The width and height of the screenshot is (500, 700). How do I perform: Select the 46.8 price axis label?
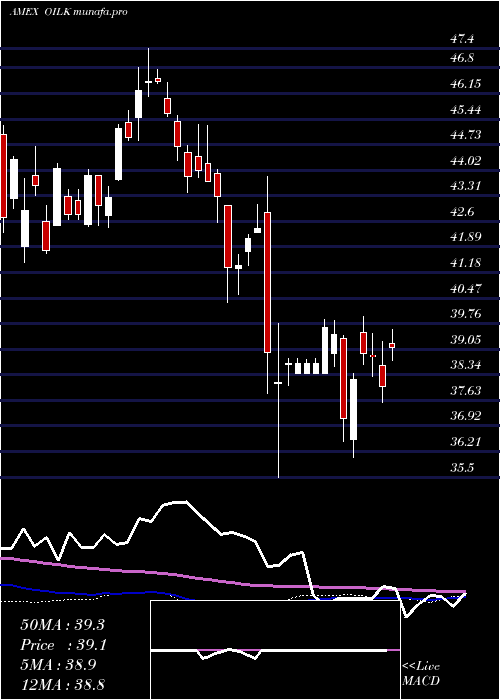click(462, 58)
